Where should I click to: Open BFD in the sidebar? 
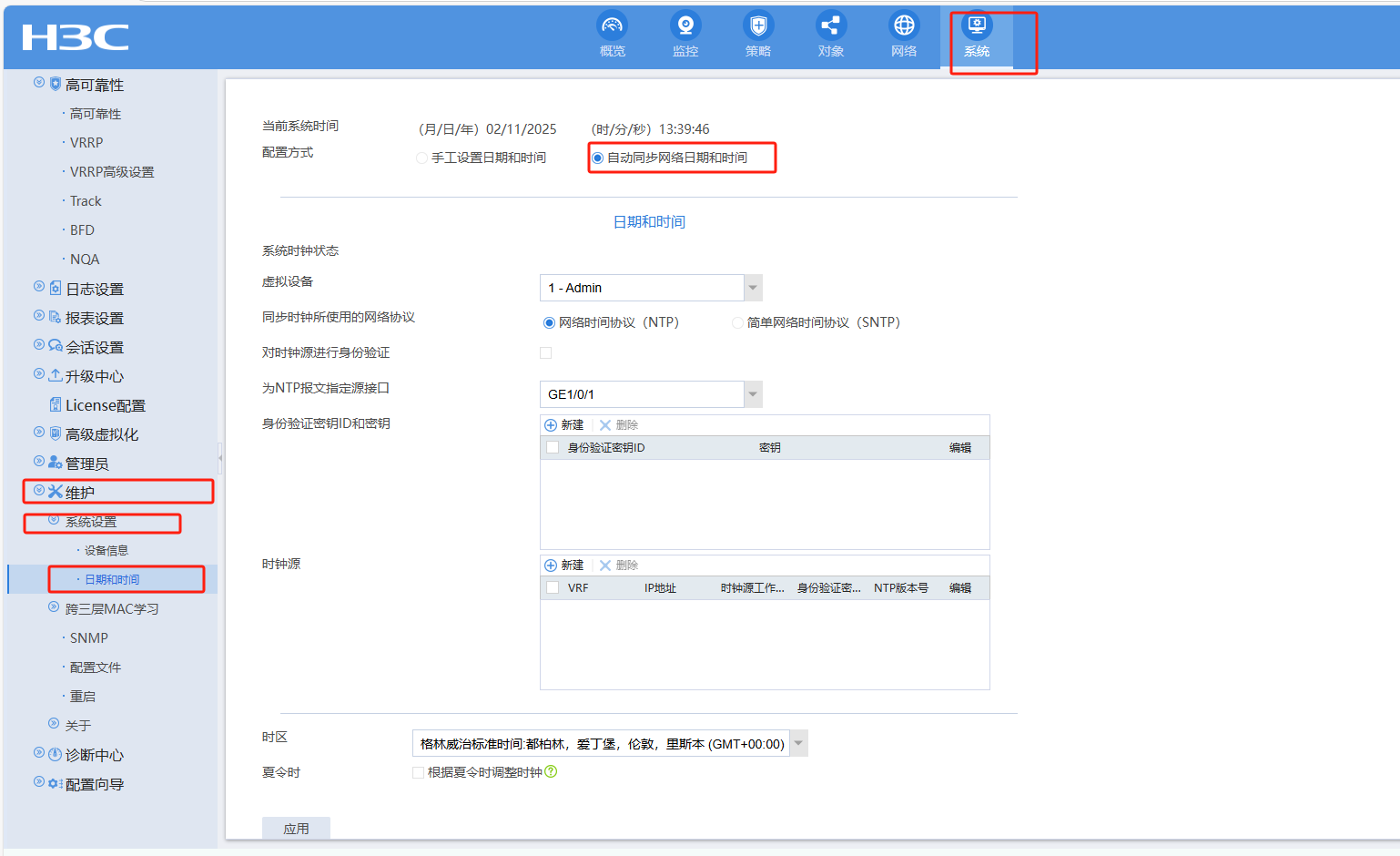coord(82,230)
